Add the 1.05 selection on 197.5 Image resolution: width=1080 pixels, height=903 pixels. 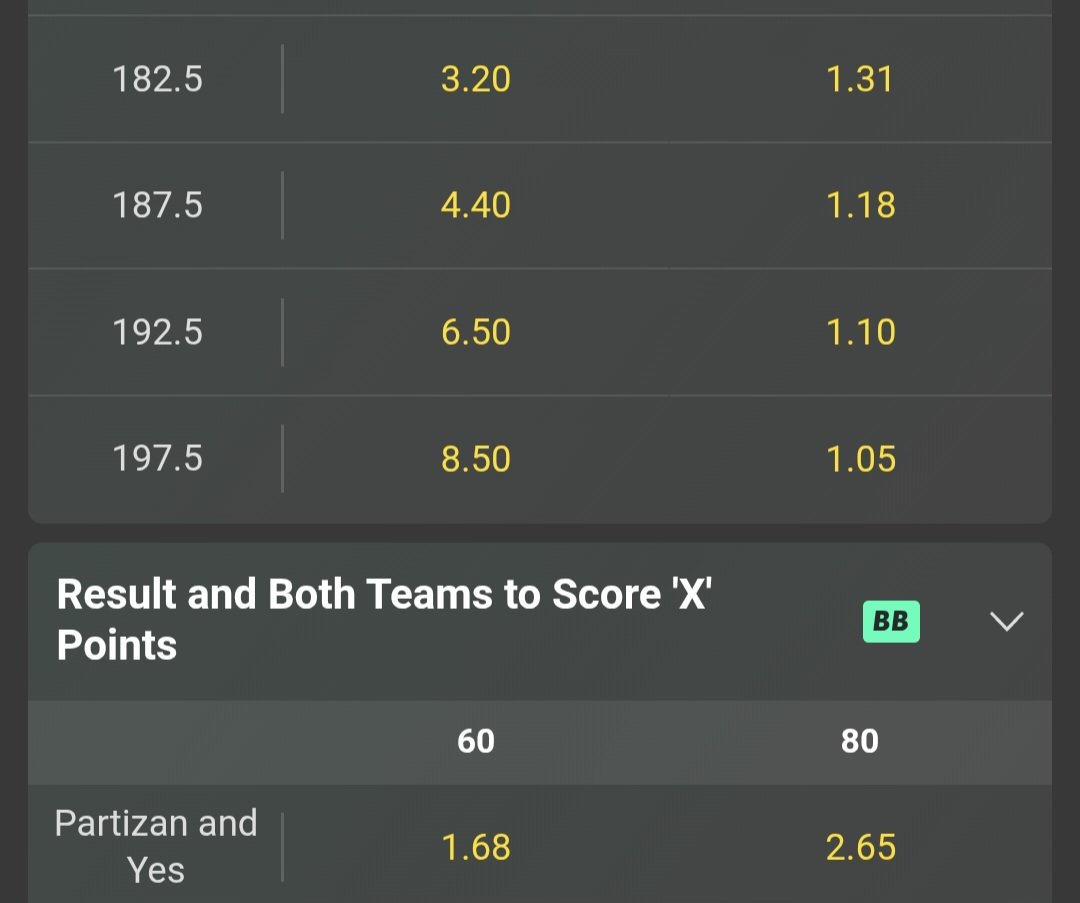coord(860,459)
